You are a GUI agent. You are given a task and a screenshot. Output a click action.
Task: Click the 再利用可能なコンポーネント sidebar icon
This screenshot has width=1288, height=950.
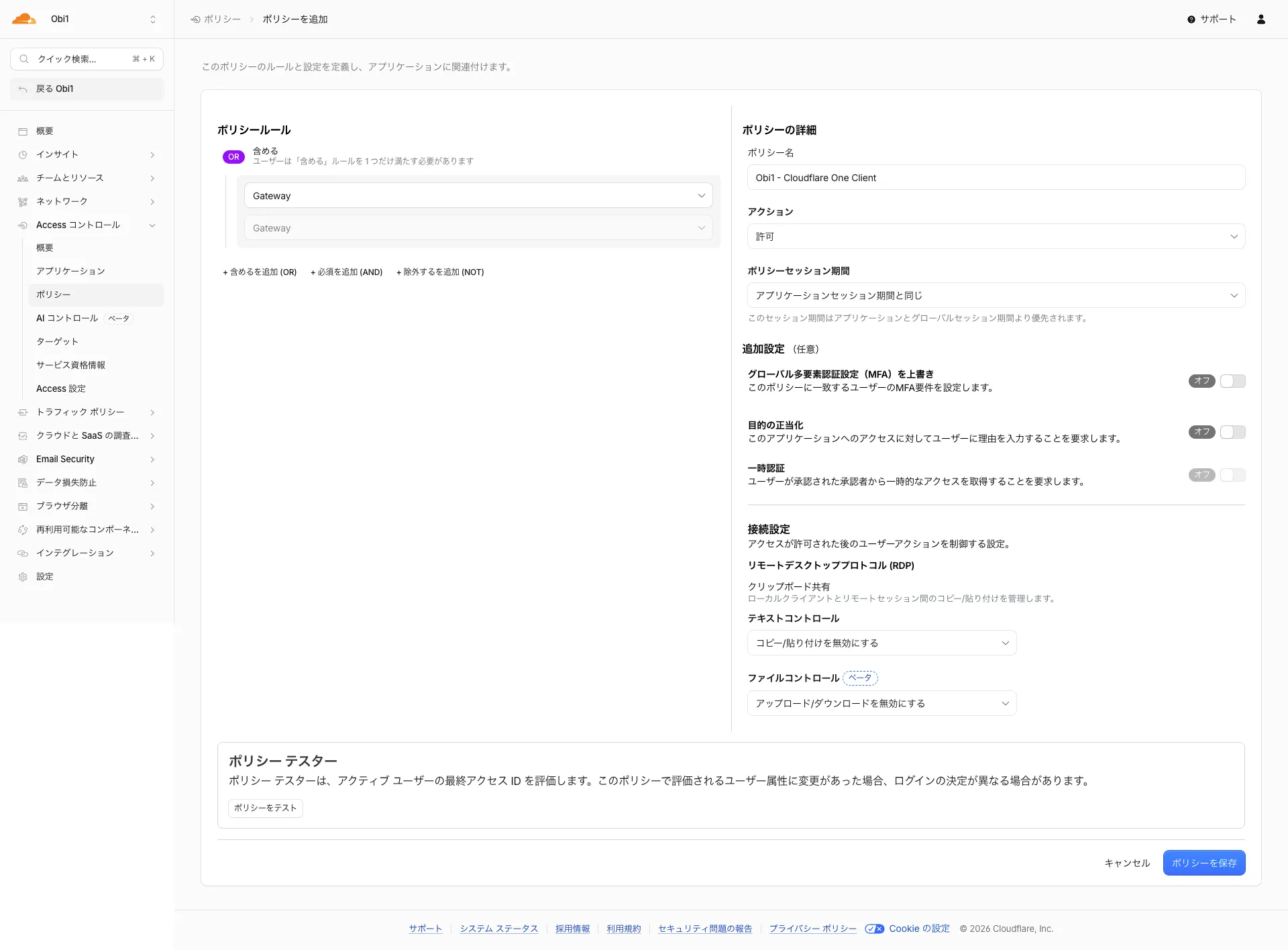[x=23, y=530]
